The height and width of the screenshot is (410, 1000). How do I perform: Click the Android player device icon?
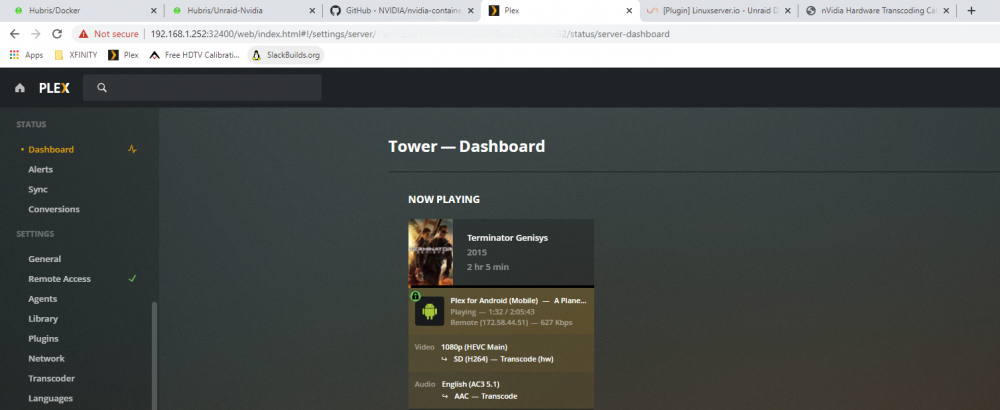coord(429,311)
